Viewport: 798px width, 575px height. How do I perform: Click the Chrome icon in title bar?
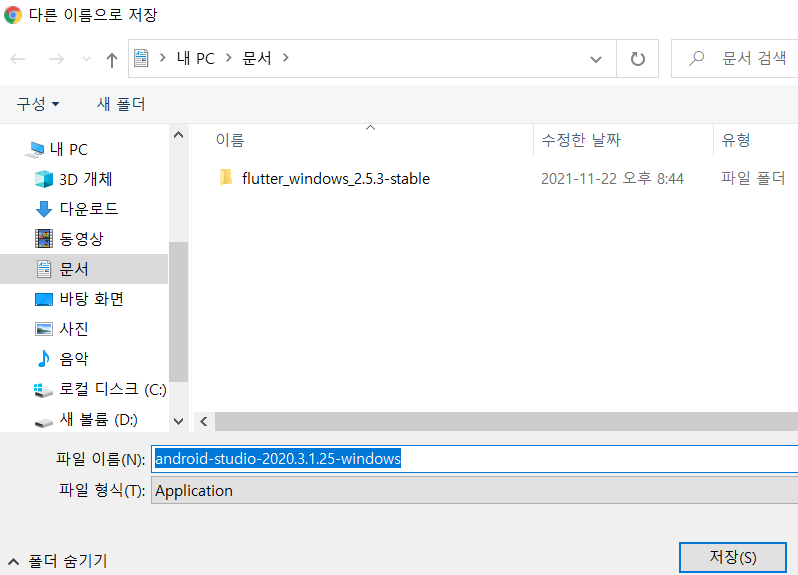click(x=13, y=15)
